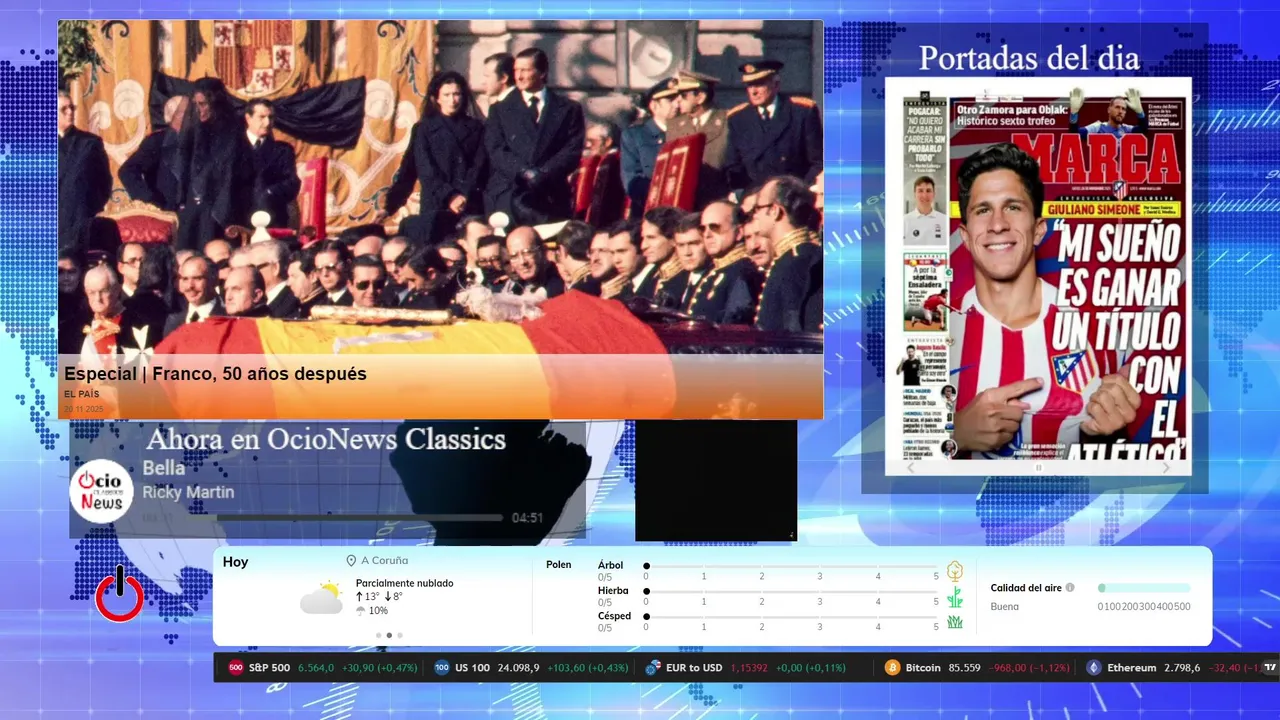This screenshot has width=1280, height=720.
Task: Click the track duration 04:51
Action: (527, 518)
